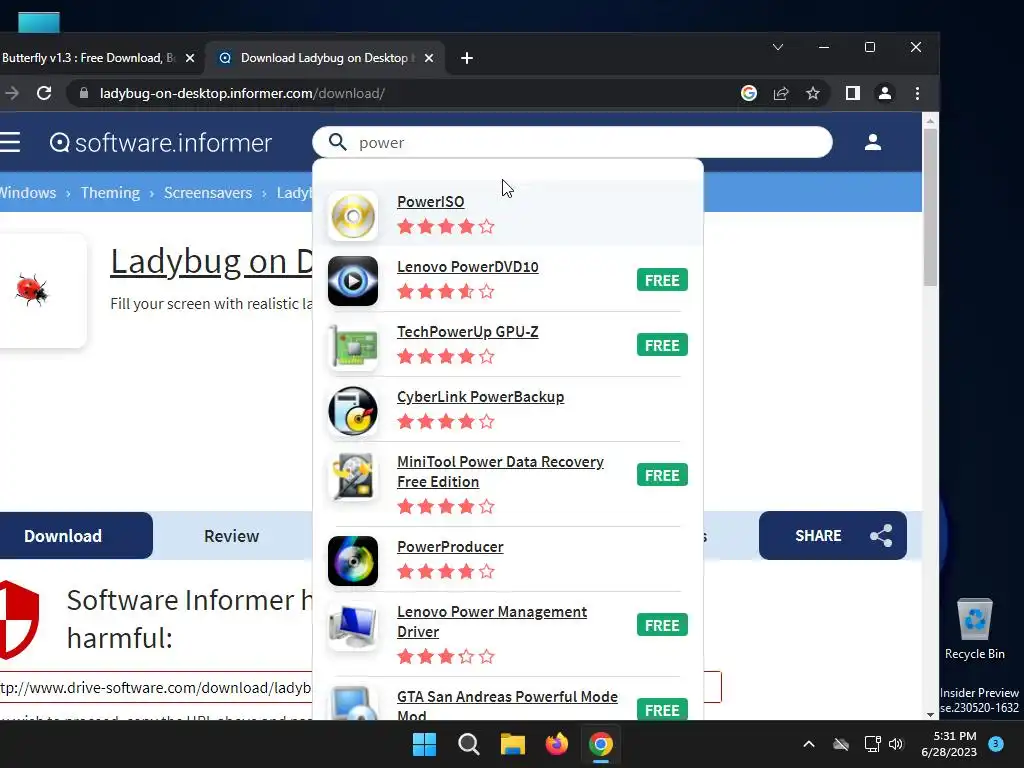Go forward in browser history
The height and width of the screenshot is (768, 1024).
12,93
